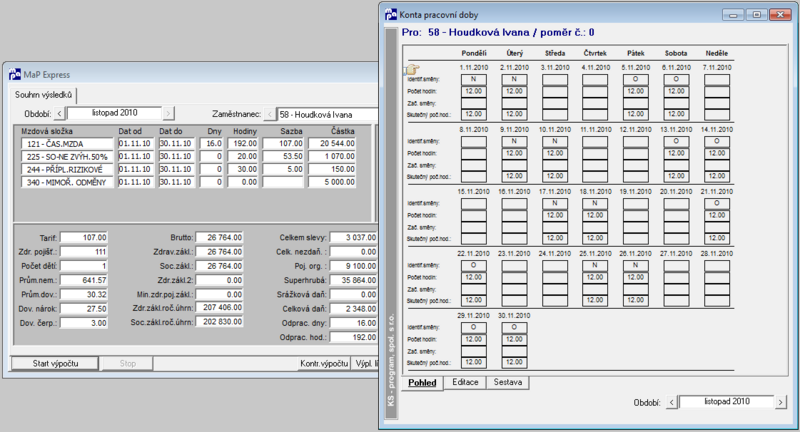Click the Tarif field 107.00

pyautogui.click(x=84, y=238)
